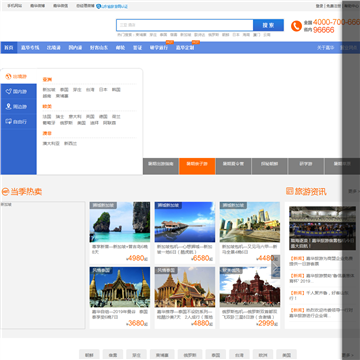360x360 pixels.
Task: Click 迪拜 in the 欧美 destination list
Action: coord(94,123)
